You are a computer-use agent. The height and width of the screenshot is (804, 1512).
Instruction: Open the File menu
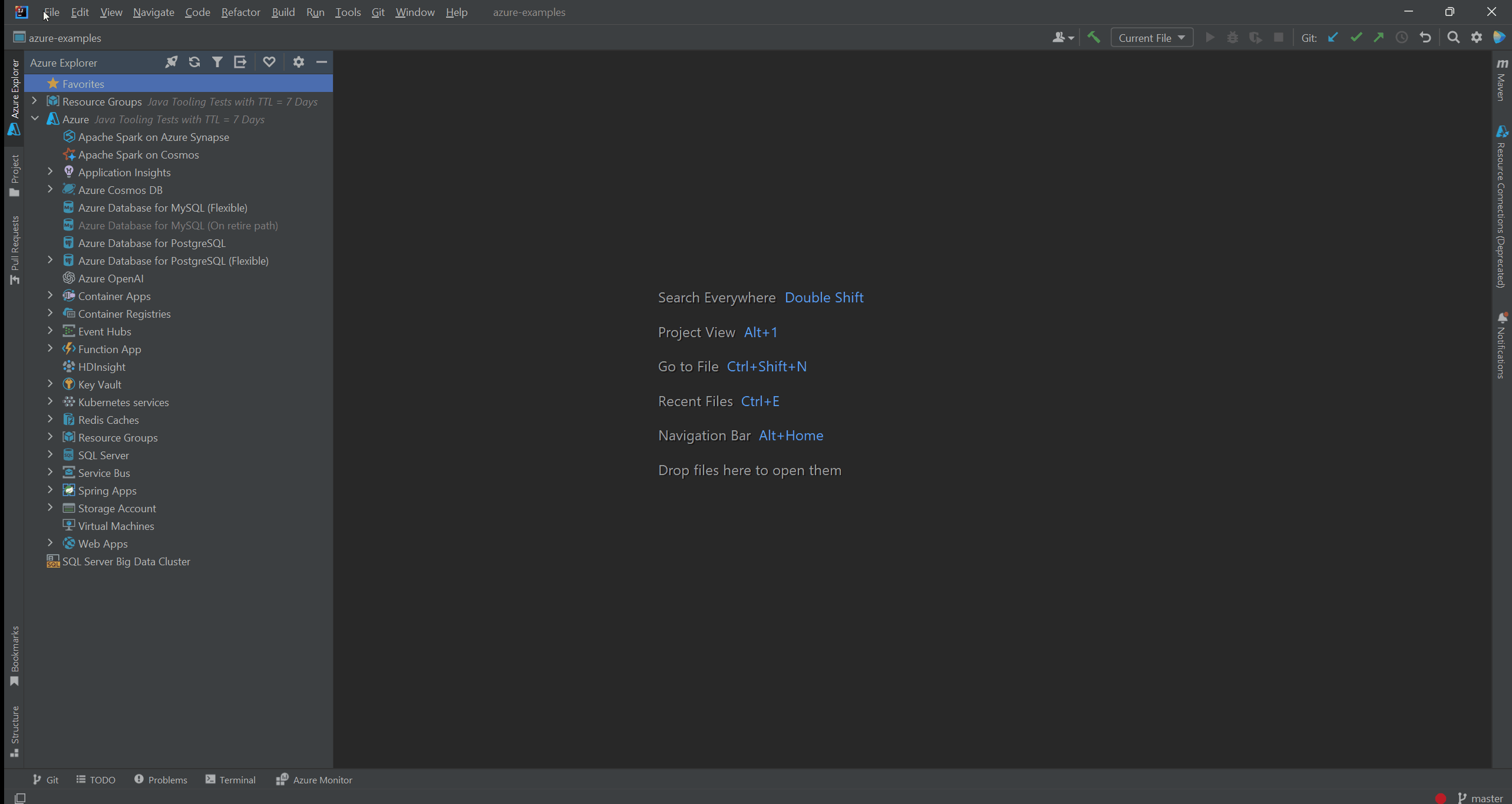click(52, 12)
